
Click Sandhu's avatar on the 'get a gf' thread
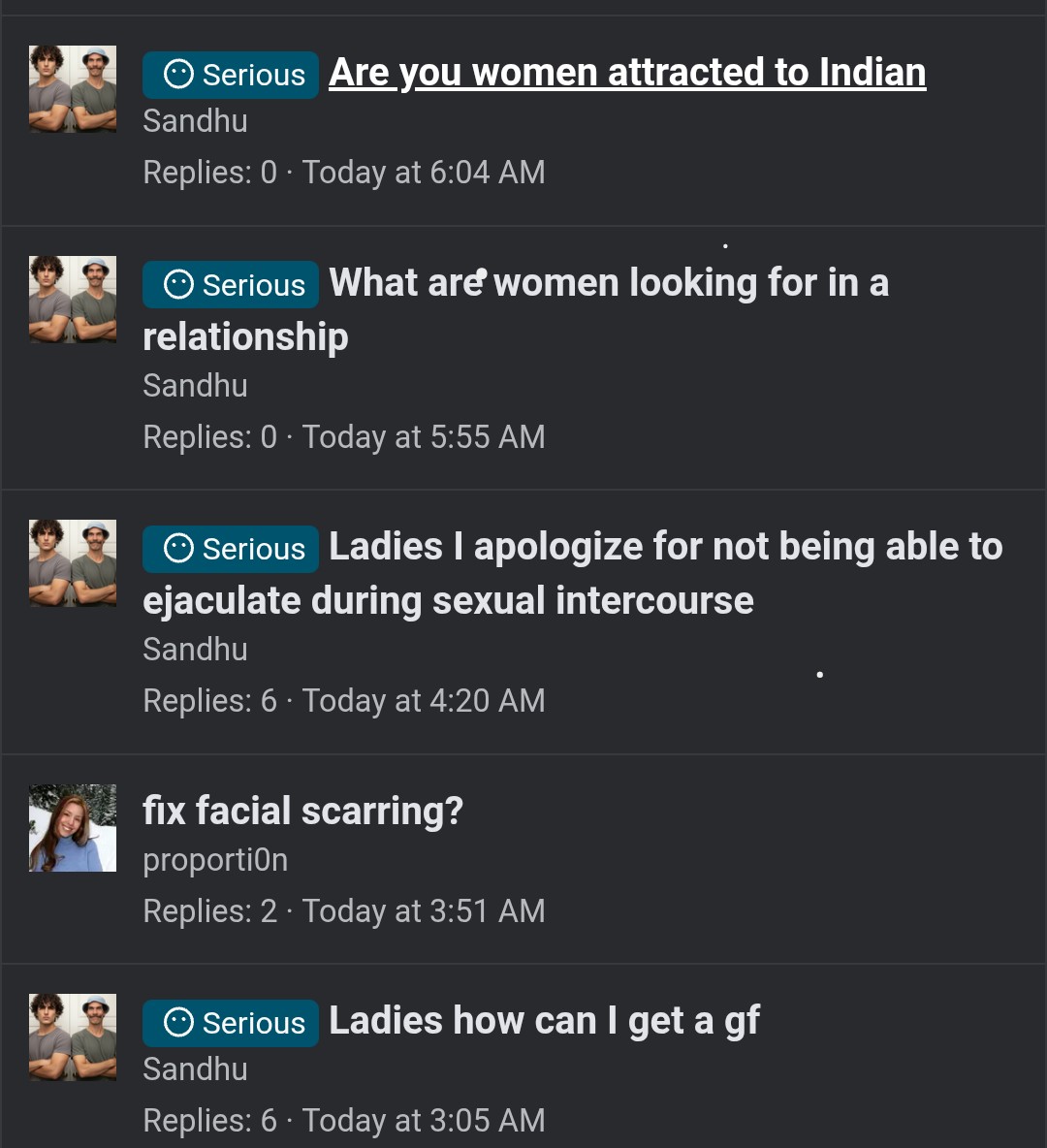click(x=73, y=1037)
